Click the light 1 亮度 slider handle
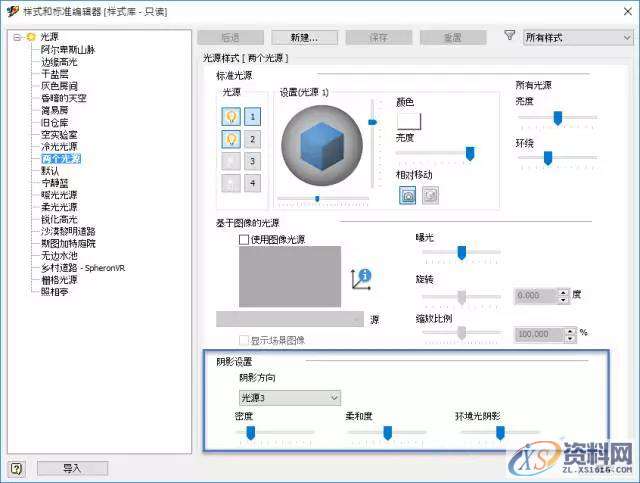The image size is (640, 483). 470,154
